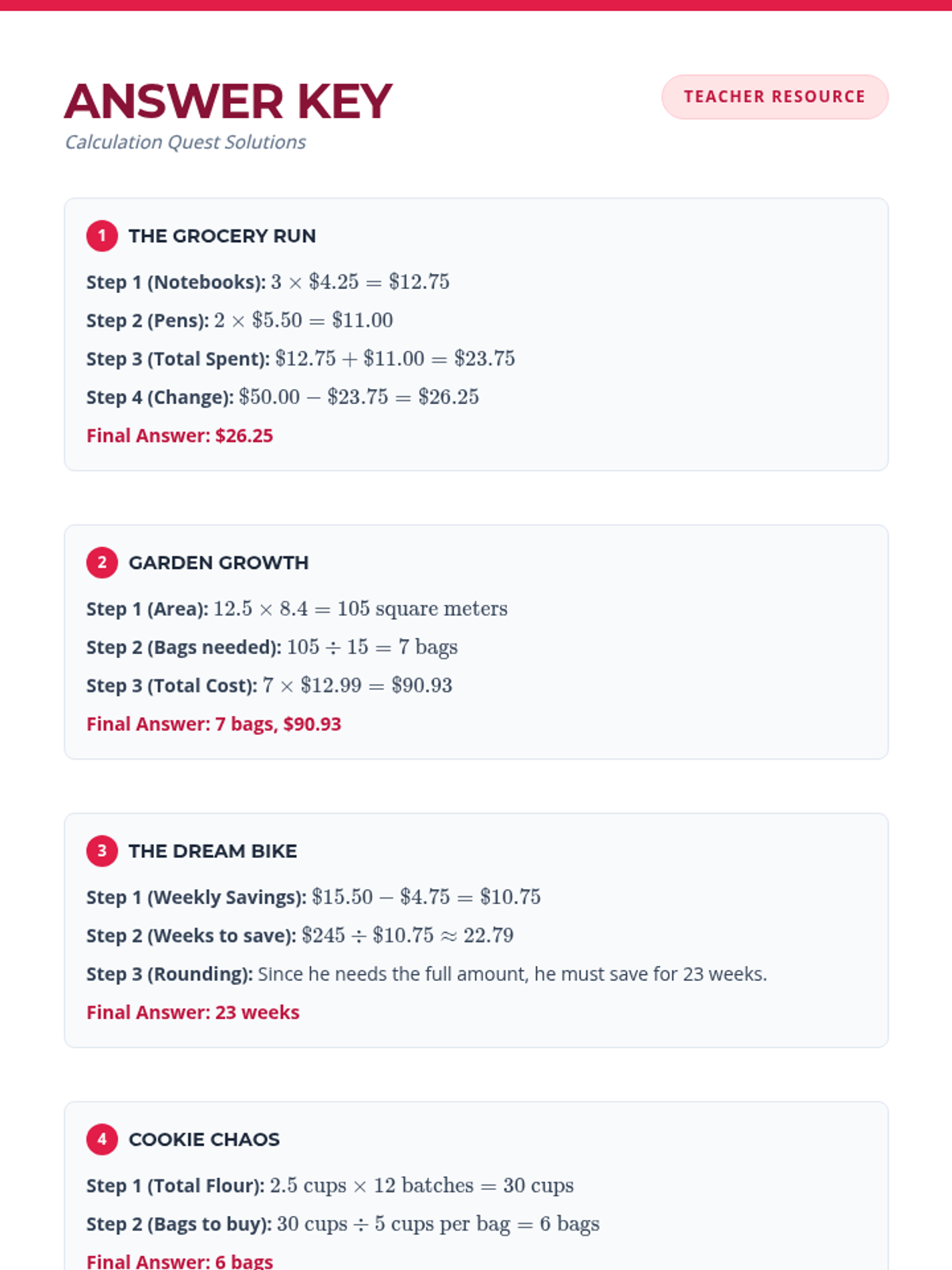Click the Step 4 Change calculation line

point(282,397)
